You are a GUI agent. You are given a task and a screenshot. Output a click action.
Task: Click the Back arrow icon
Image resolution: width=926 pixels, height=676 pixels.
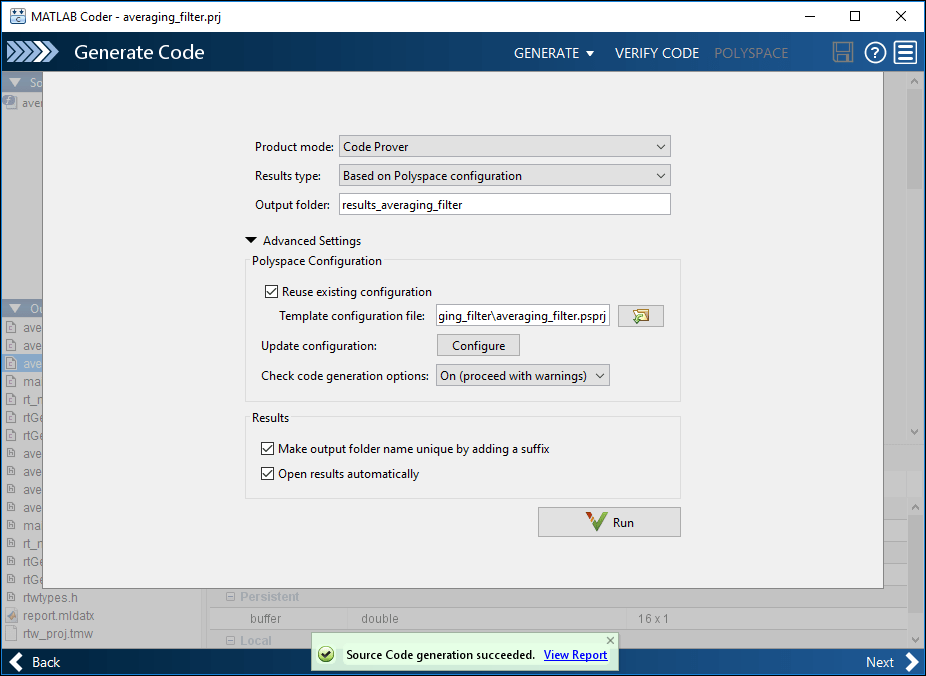17,662
